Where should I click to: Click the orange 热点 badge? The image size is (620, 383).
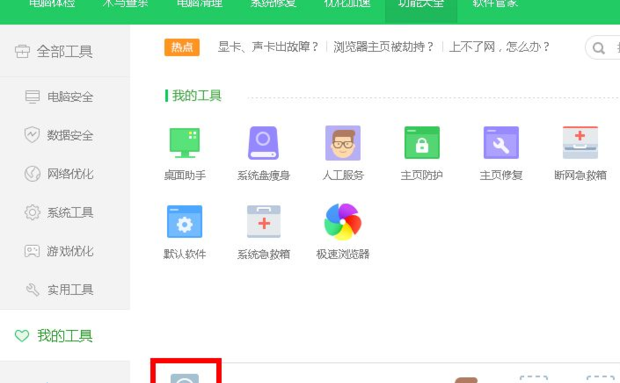[x=182, y=47]
